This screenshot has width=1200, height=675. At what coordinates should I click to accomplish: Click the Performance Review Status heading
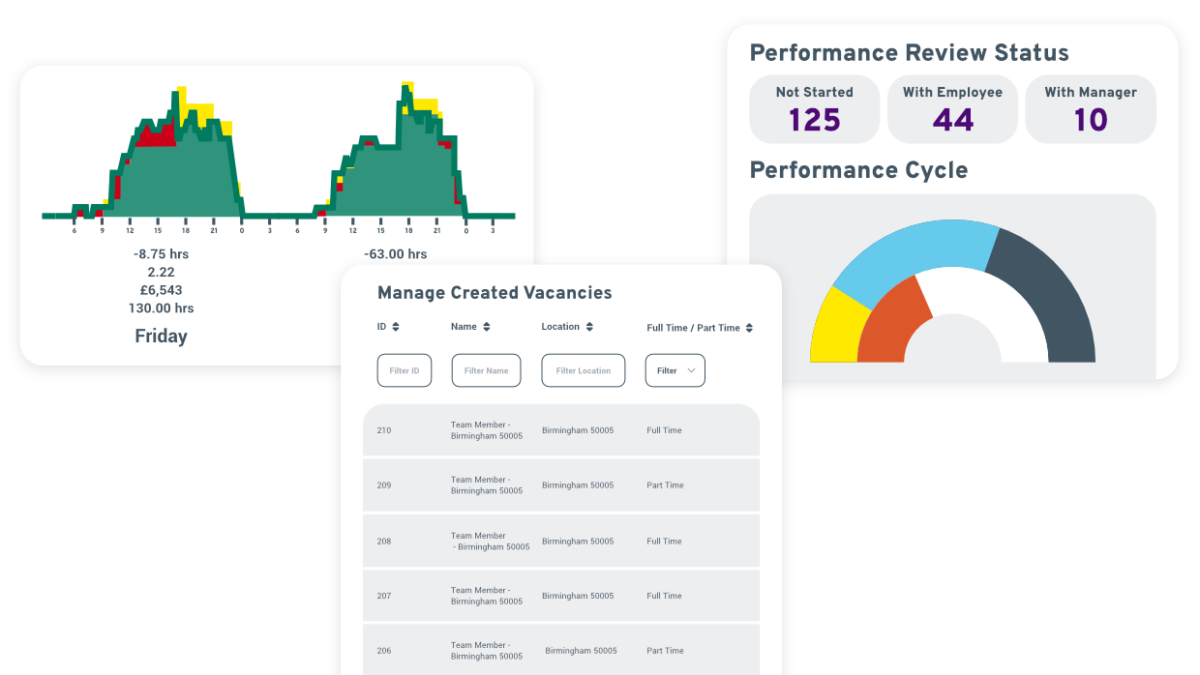909,52
